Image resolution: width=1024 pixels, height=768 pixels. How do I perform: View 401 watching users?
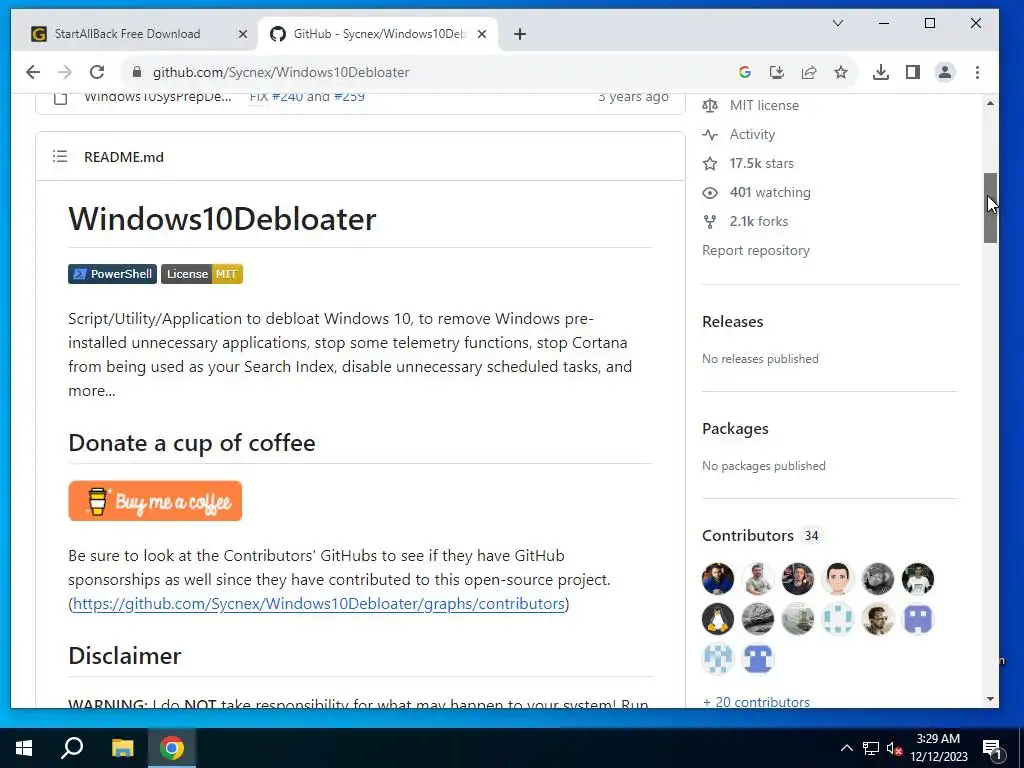pyautogui.click(x=770, y=193)
